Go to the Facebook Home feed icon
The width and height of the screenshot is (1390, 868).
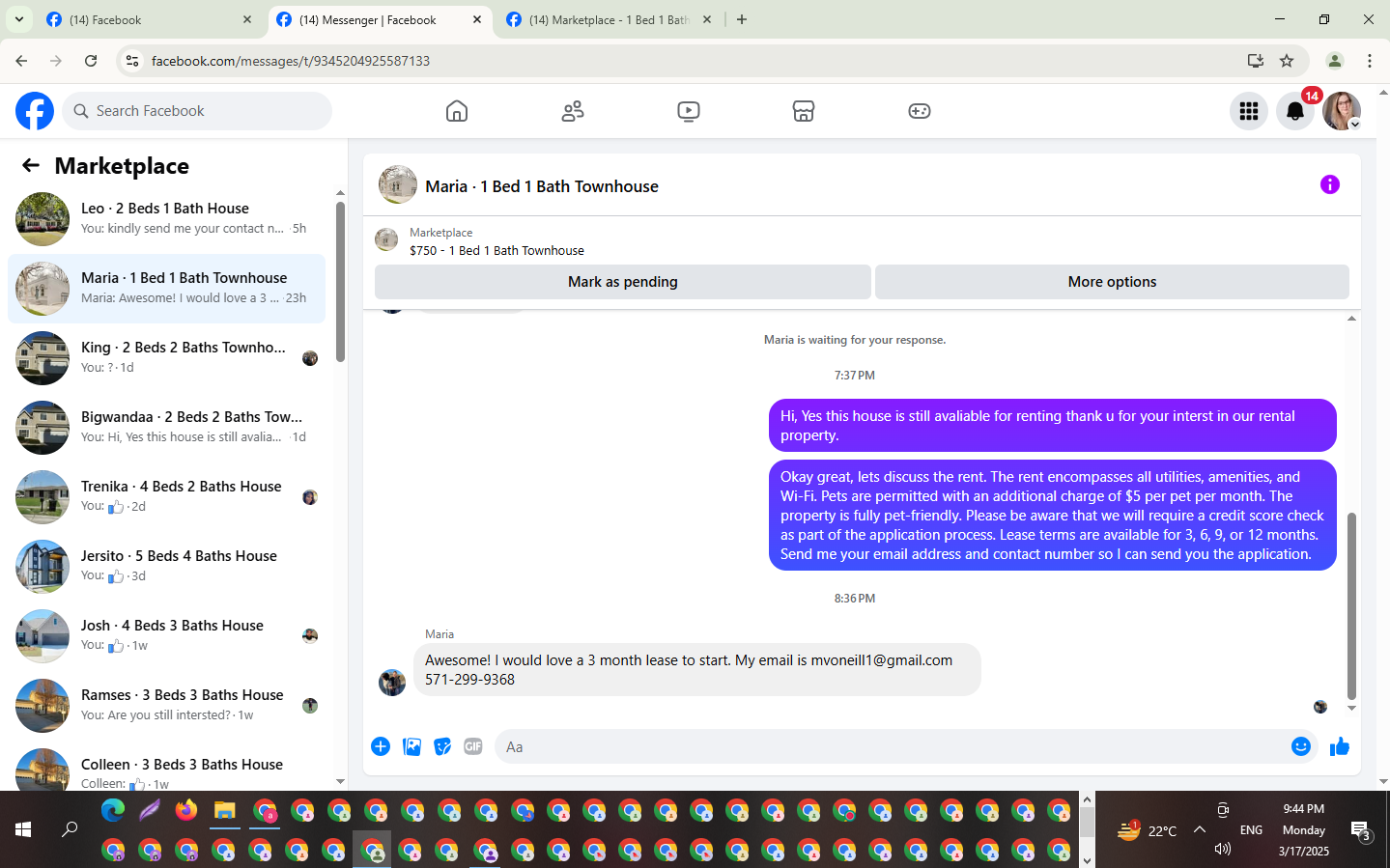point(457,111)
